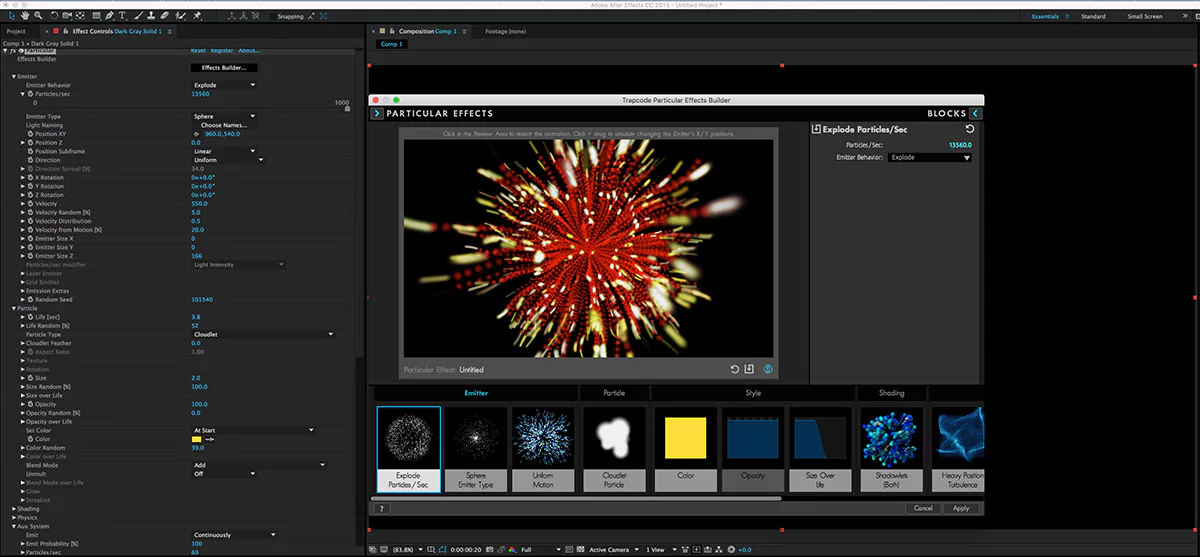
Task: Open the Particle Type Cloudlet dropdown
Action: [x=263, y=334]
